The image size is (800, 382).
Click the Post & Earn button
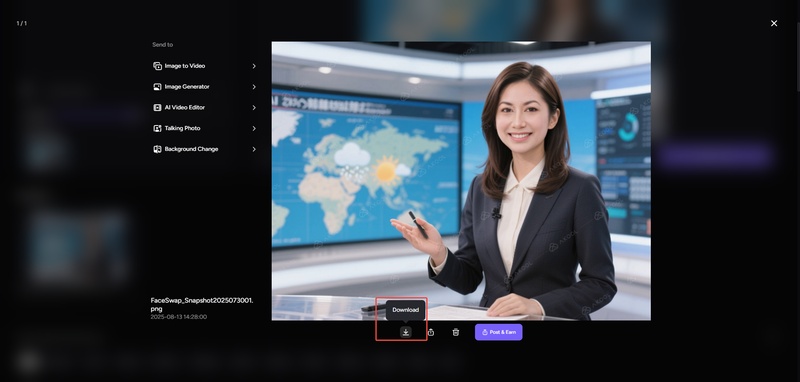(x=498, y=332)
